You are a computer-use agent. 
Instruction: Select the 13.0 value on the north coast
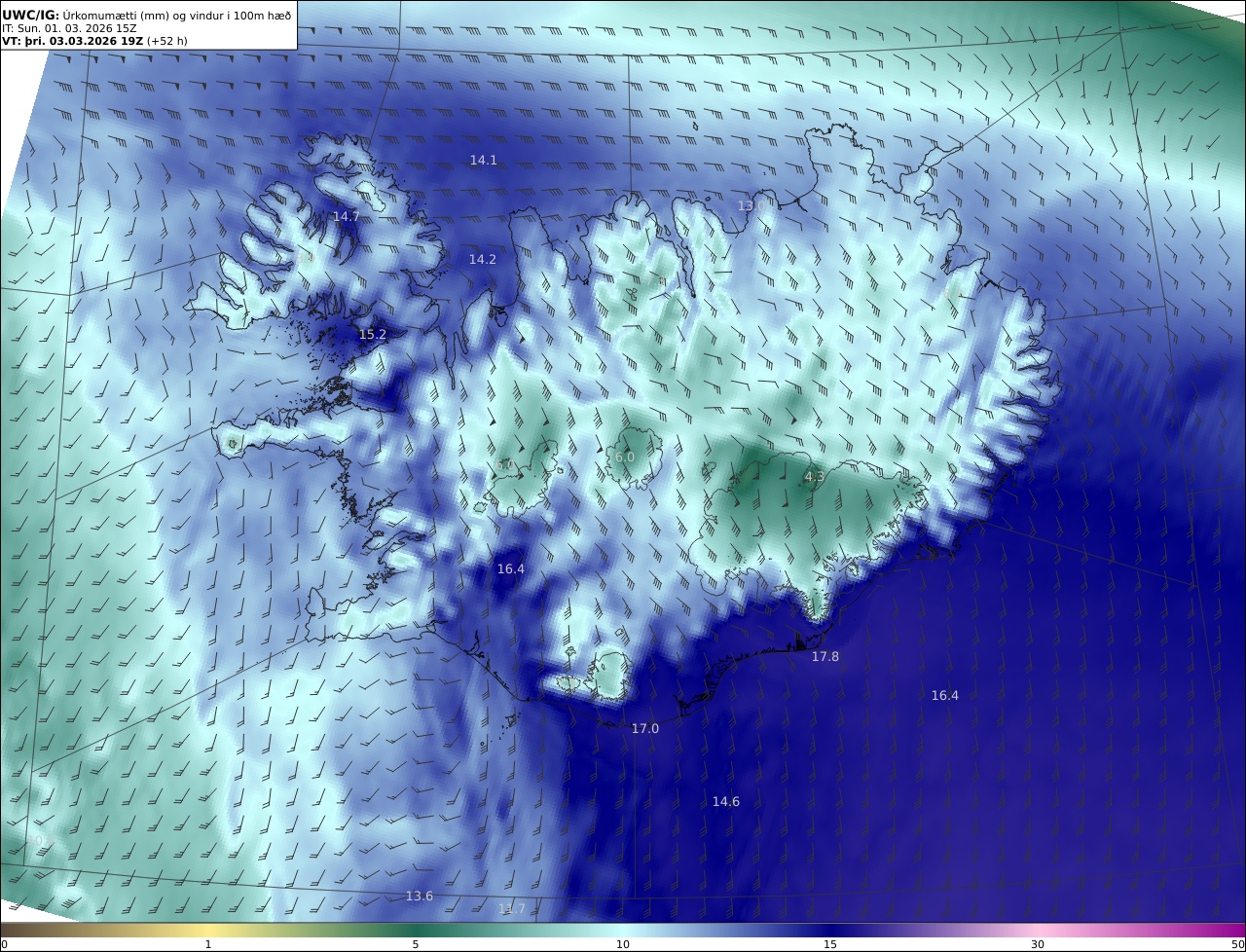tap(751, 205)
